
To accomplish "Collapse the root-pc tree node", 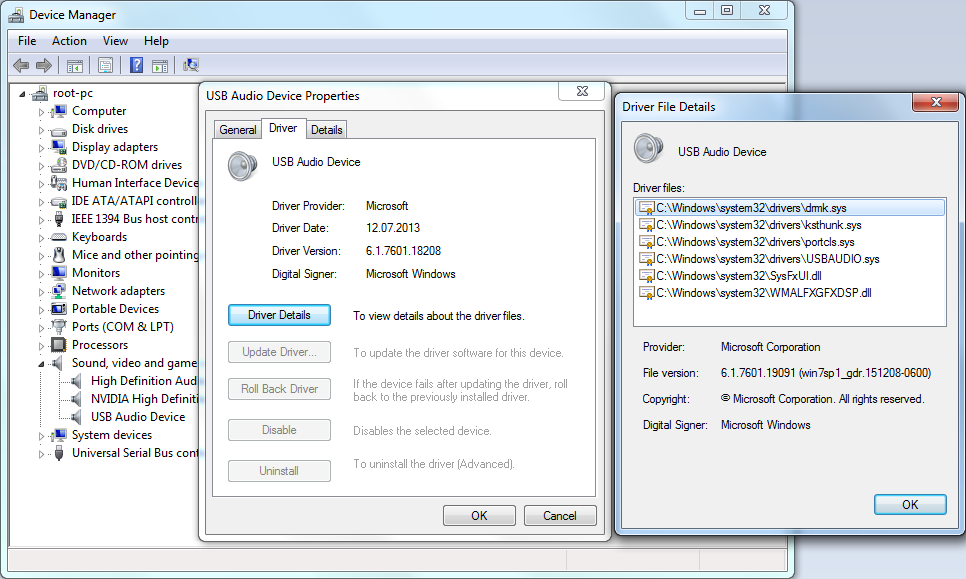I will [x=25, y=93].
